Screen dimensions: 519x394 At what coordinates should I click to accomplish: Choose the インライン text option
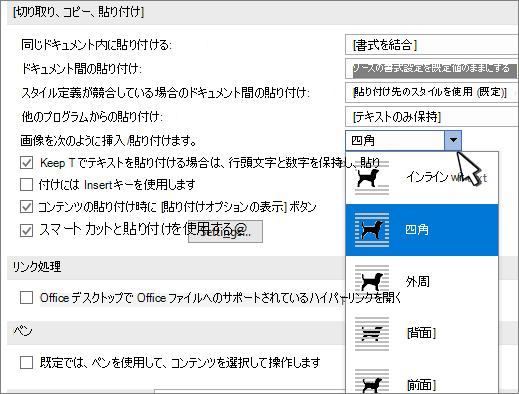pos(447,178)
